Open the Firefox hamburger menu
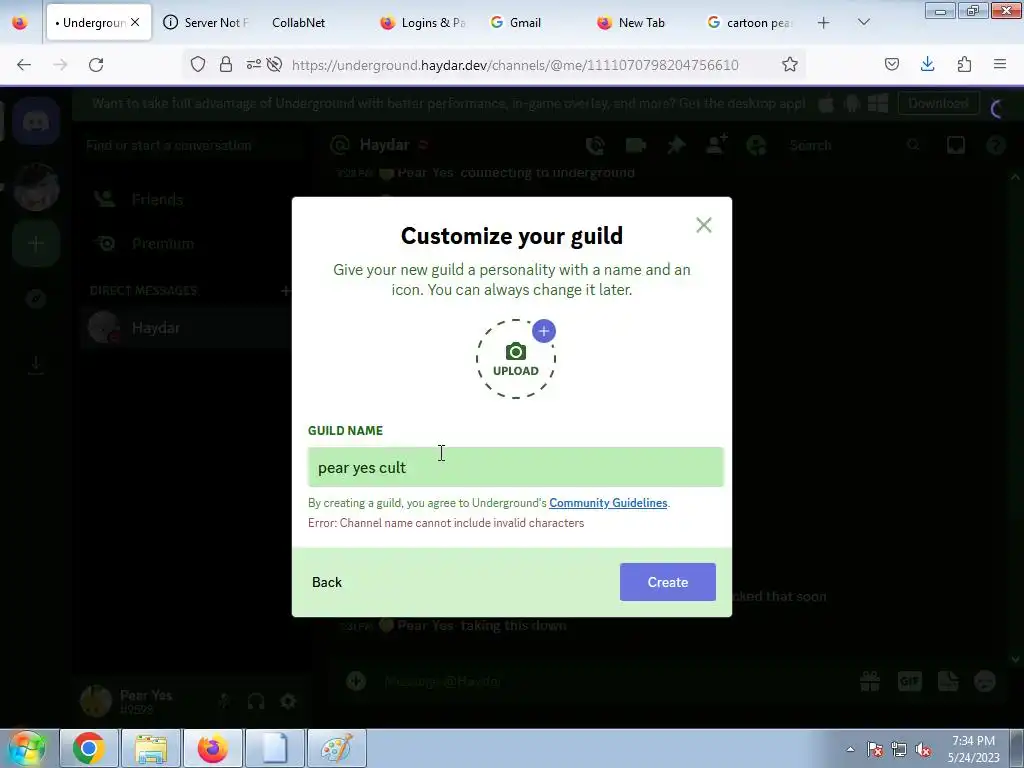Screen dimensions: 1024x768 tap(1000, 64)
